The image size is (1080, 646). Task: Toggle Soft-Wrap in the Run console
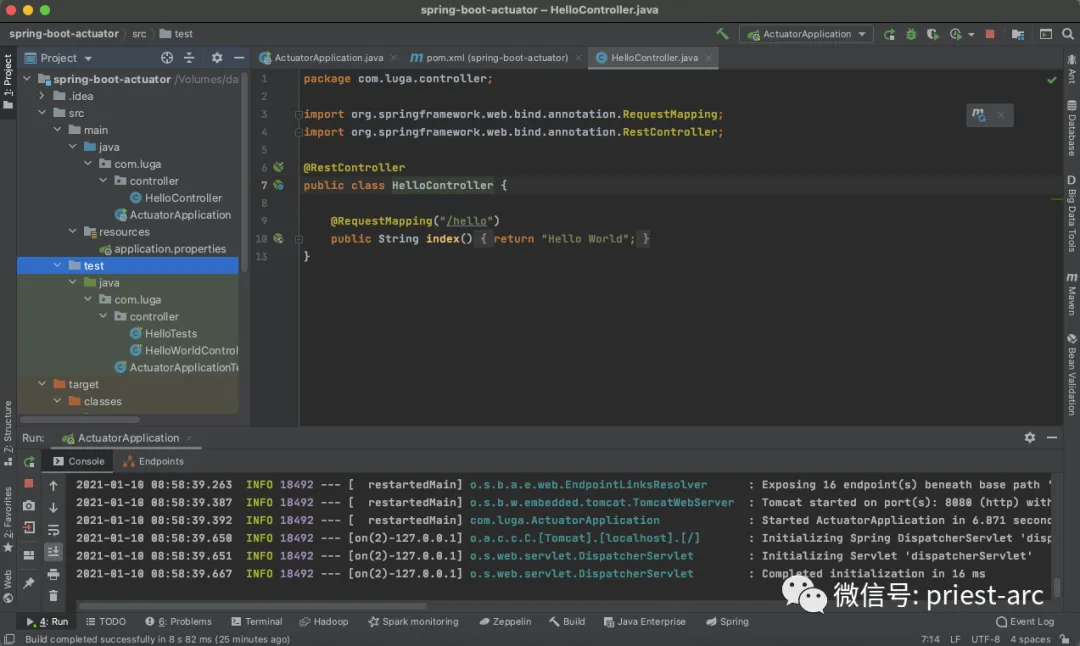(x=54, y=530)
